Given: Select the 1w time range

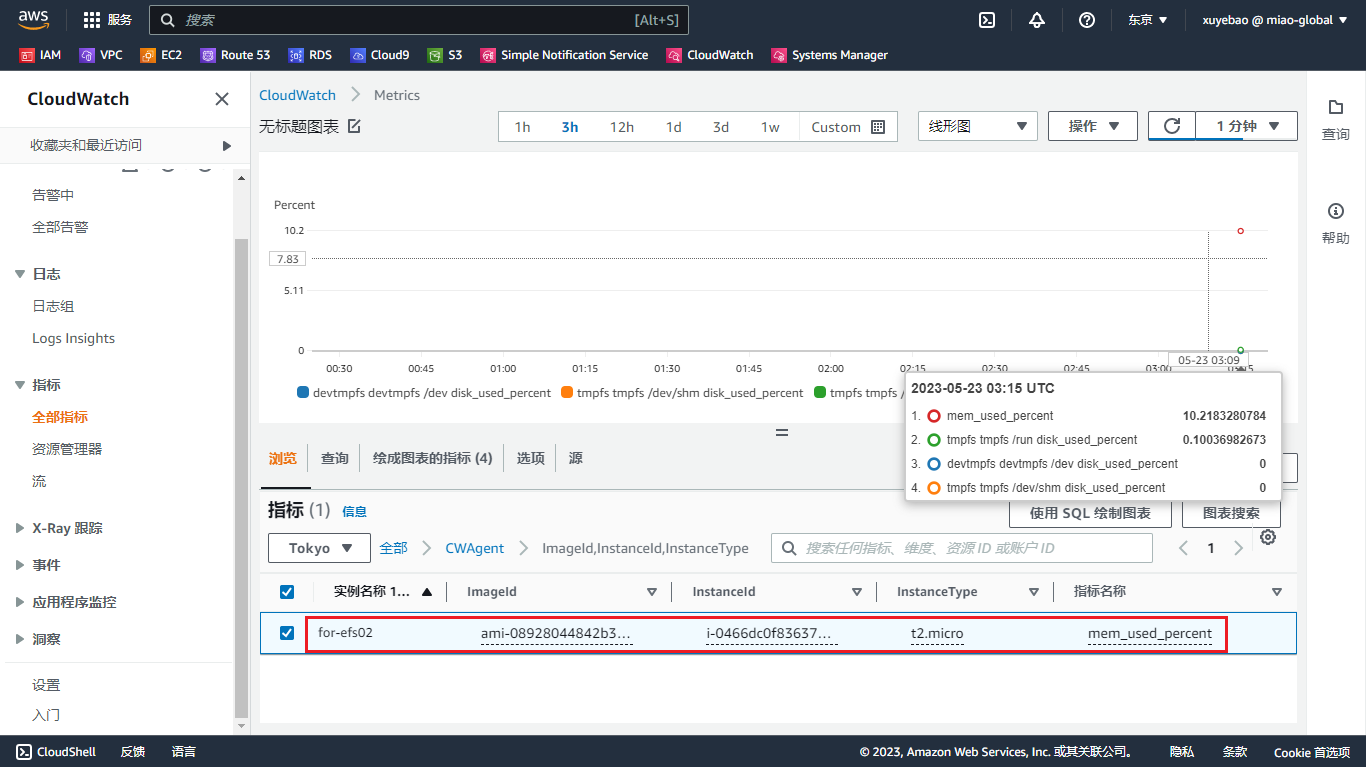Looking at the screenshot, I should point(770,127).
